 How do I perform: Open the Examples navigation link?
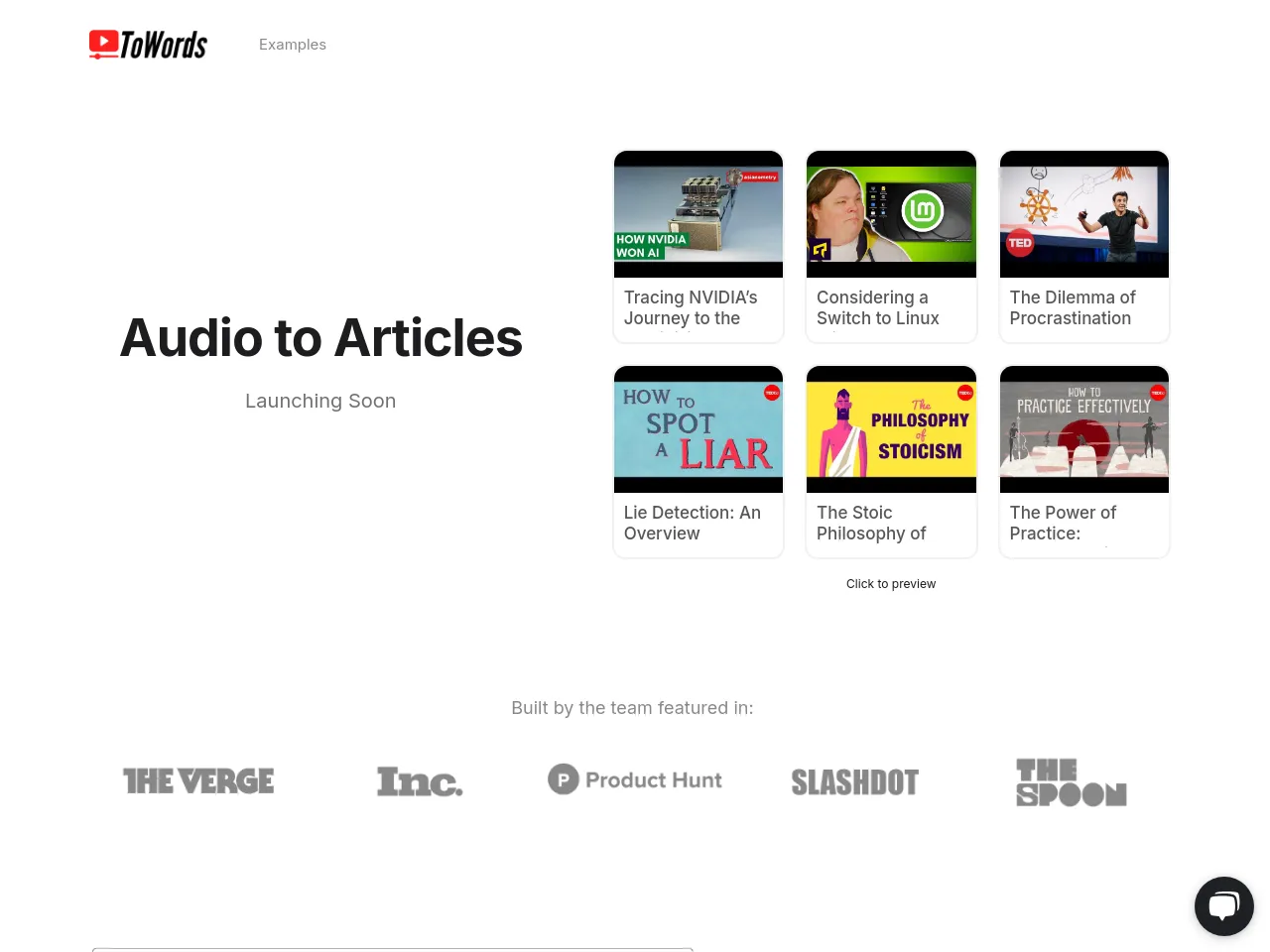[x=292, y=45]
